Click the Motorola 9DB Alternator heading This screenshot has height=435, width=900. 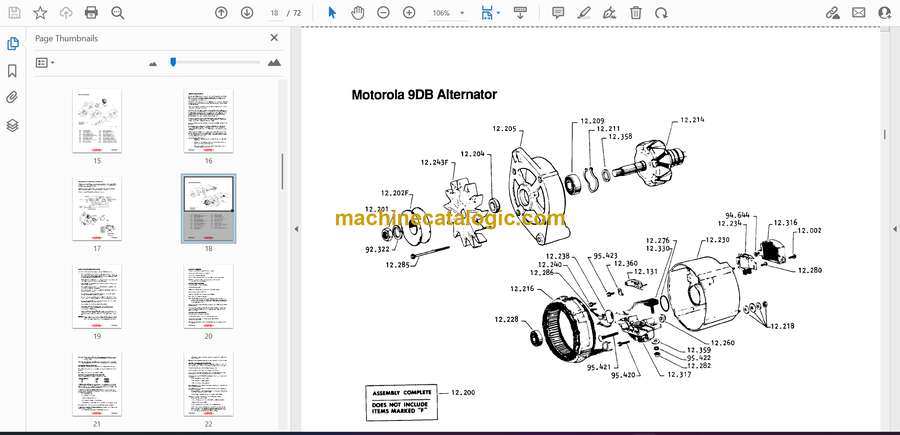coord(424,95)
